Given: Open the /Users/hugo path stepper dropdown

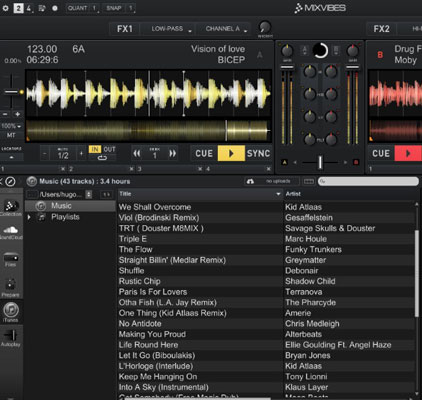Looking at the screenshot, I should [x=89, y=194].
